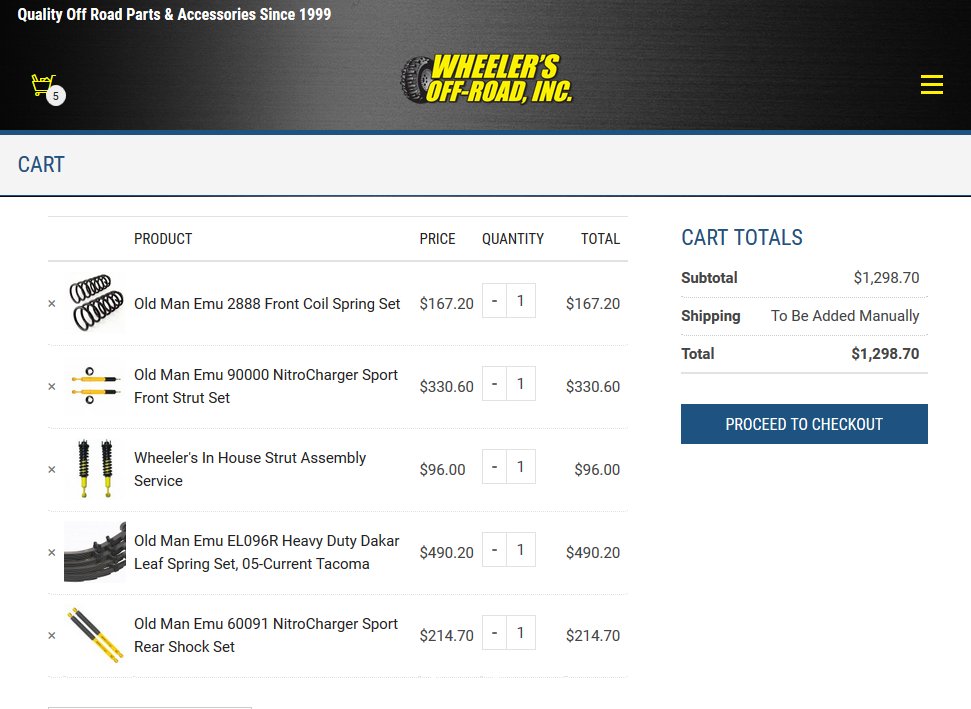Remove the 60091 NitroCharger Rear Shock Set
The image size is (971, 709).
pos(52,635)
